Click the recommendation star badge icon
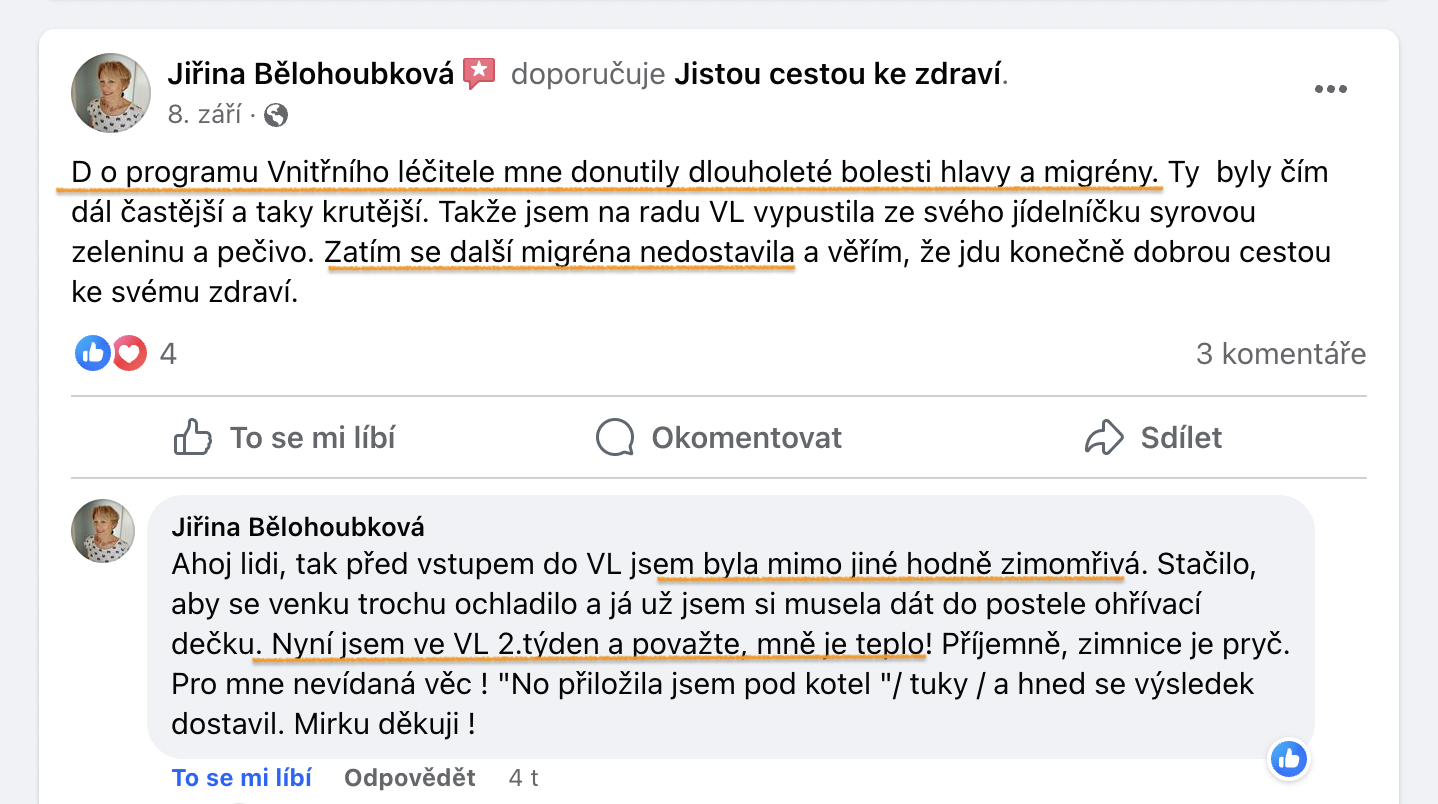Viewport: 1438px width, 804px height. coord(480,74)
